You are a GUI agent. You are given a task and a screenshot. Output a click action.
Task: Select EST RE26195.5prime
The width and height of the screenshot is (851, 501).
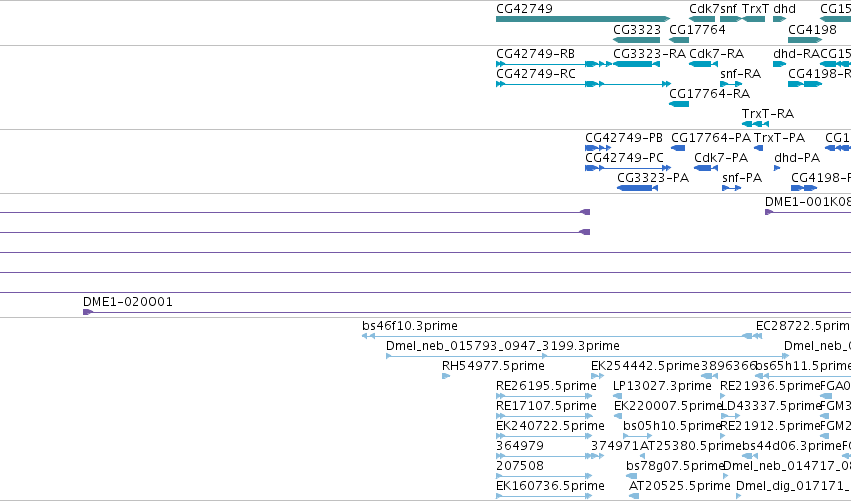(544, 396)
